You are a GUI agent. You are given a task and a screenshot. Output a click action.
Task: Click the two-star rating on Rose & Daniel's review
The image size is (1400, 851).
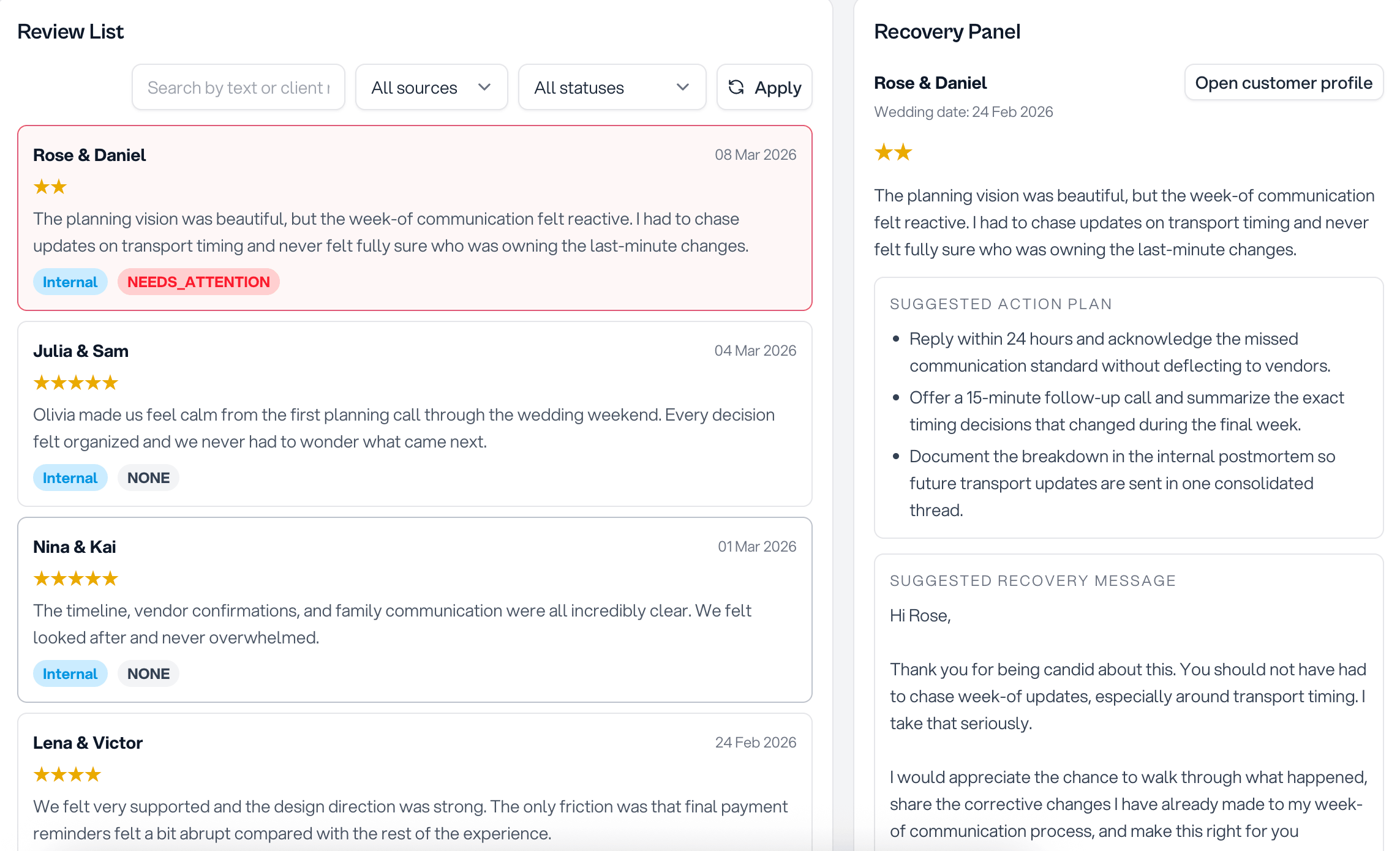click(x=50, y=187)
